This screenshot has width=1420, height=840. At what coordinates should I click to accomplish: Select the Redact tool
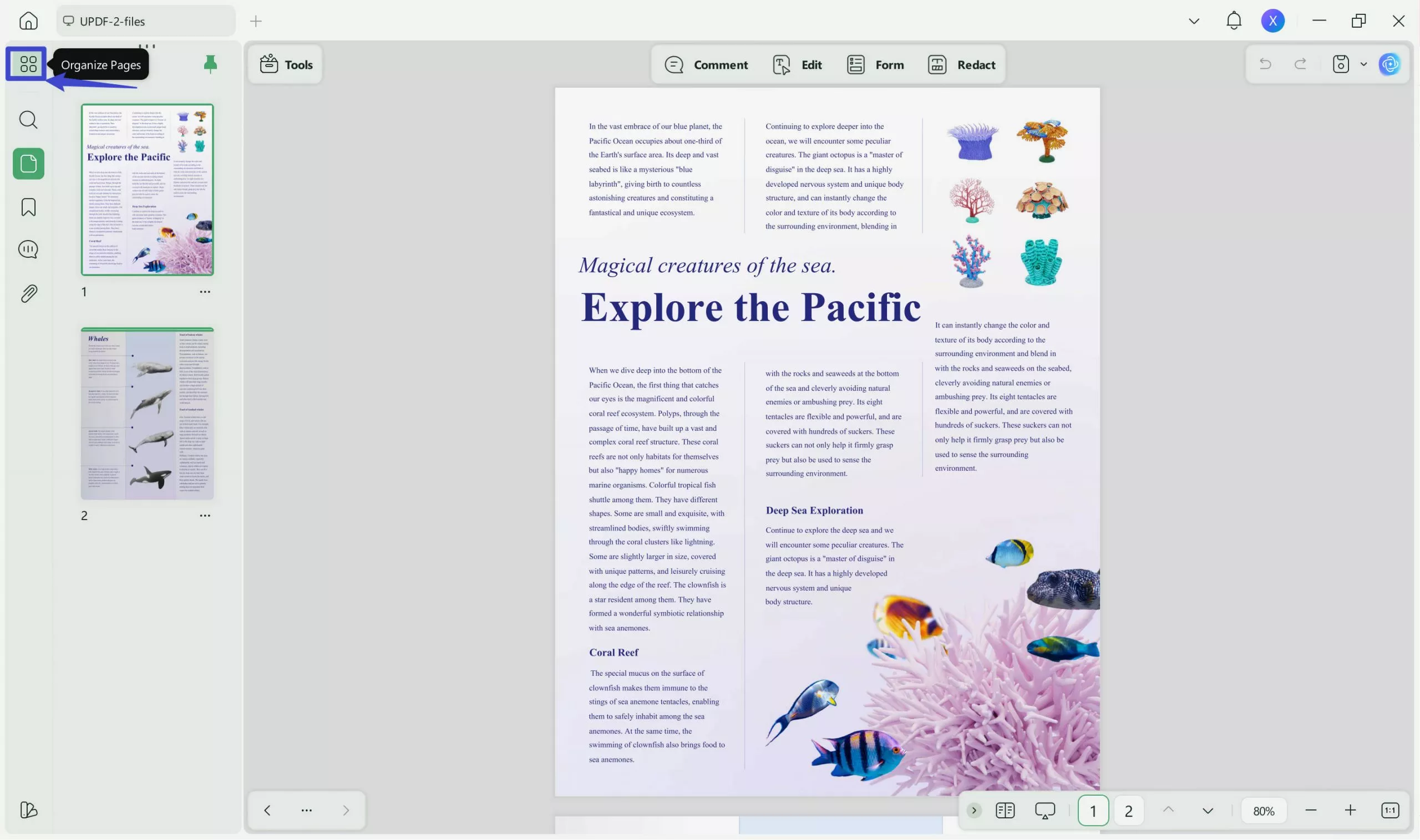coord(962,64)
